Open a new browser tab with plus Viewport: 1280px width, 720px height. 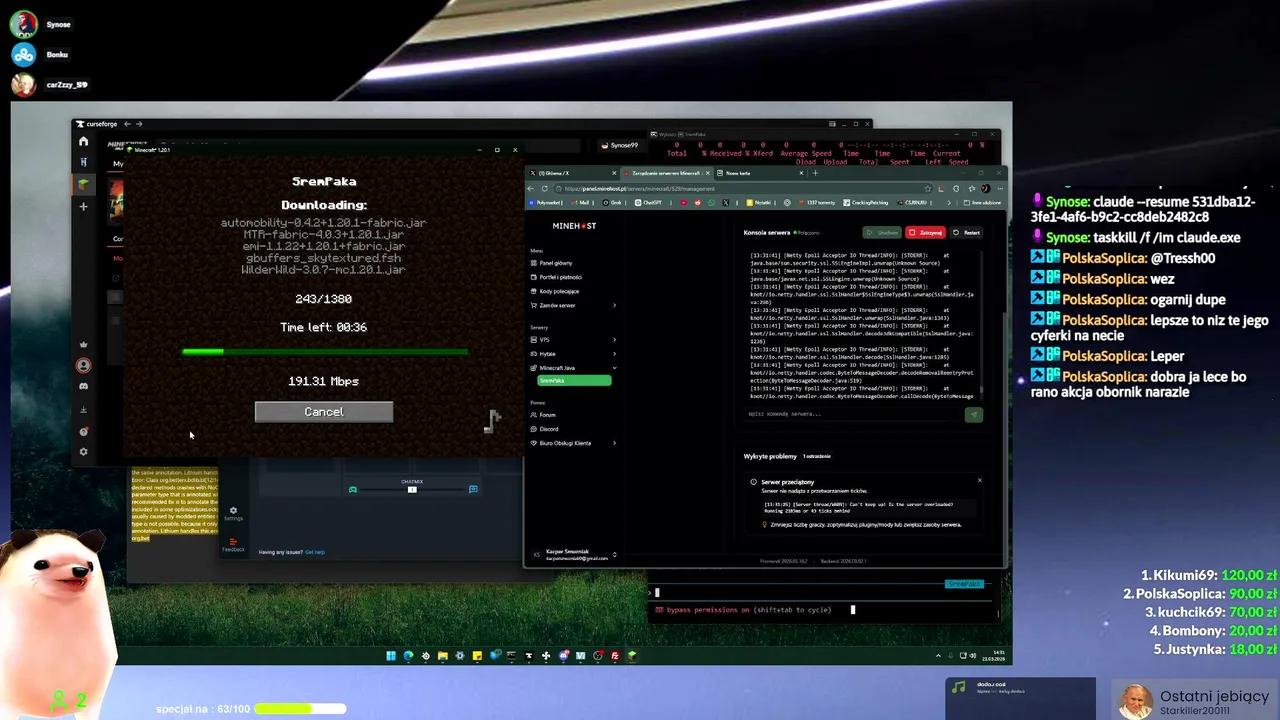click(x=815, y=173)
